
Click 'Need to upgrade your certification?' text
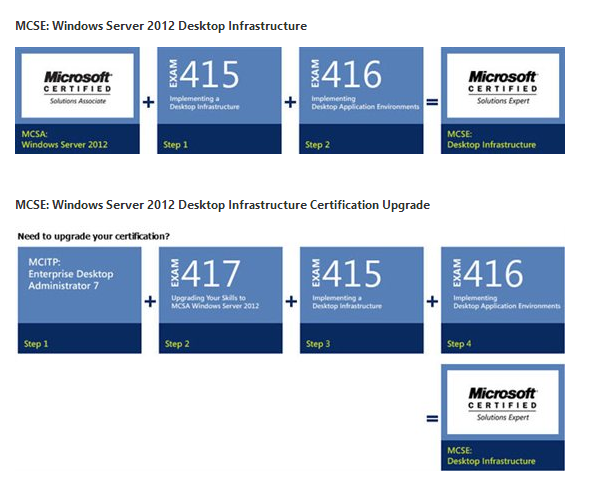pos(94,236)
